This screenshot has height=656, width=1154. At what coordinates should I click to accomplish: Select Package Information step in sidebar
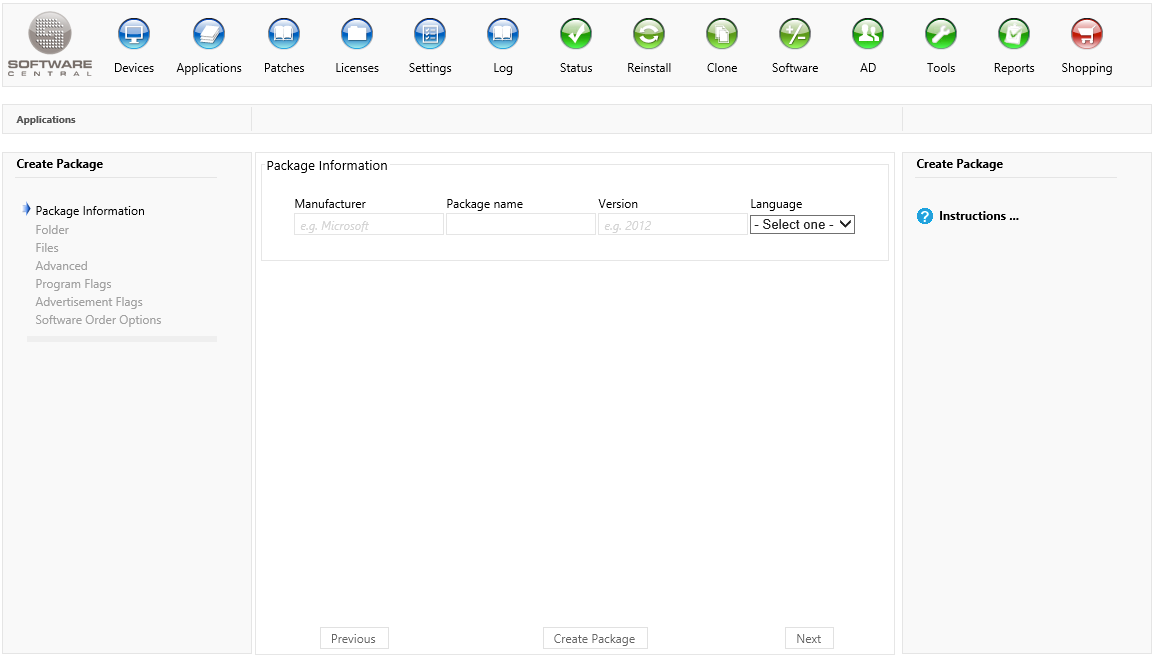point(90,211)
